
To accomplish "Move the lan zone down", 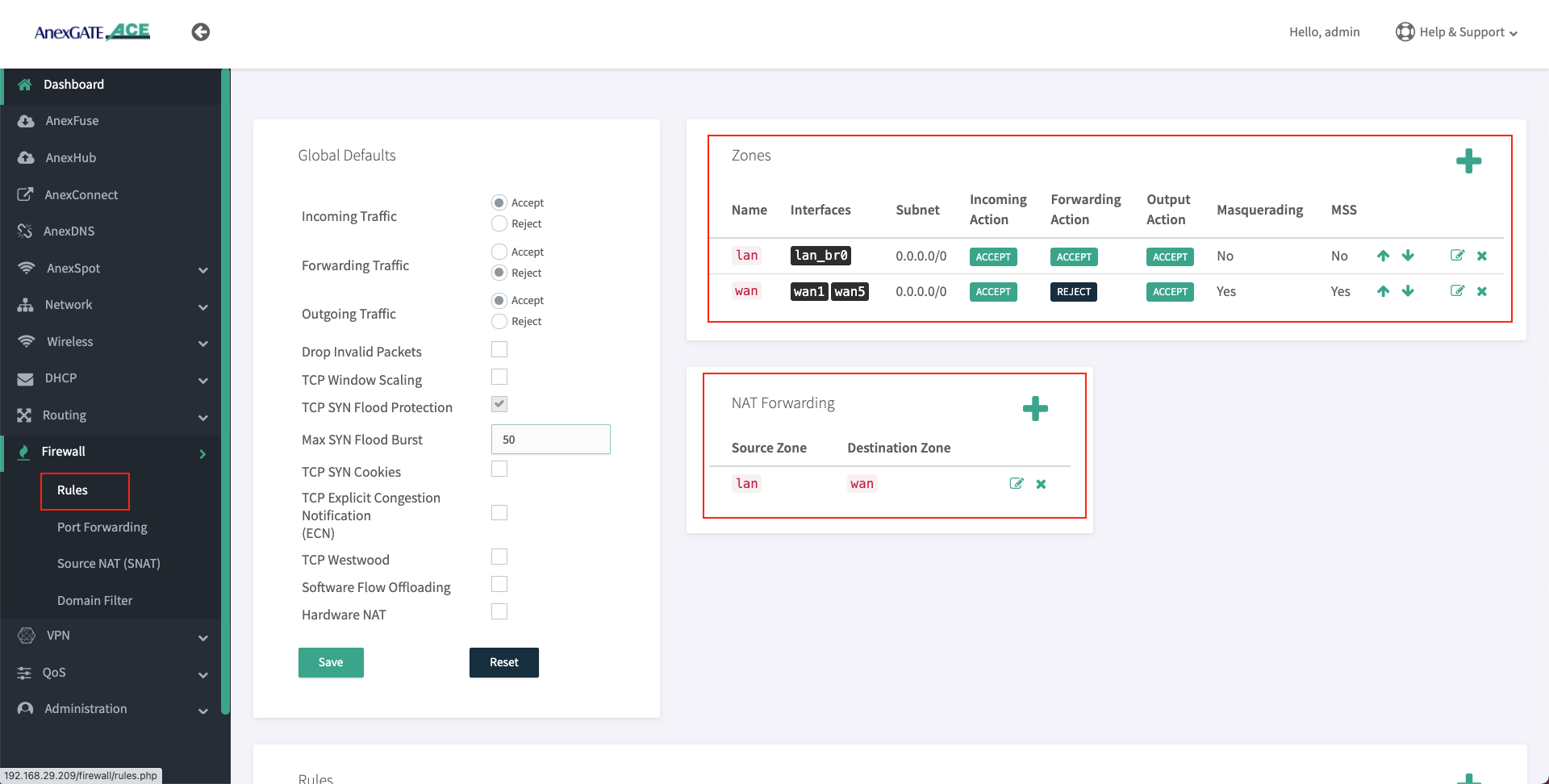I will coord(1408,256).
